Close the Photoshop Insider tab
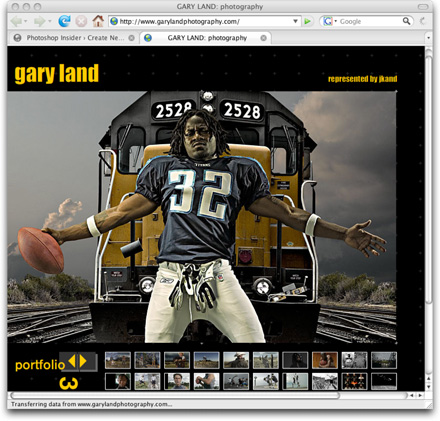This screenshot has width=440, height=421. pyautogui.click(x=132, y=38)
